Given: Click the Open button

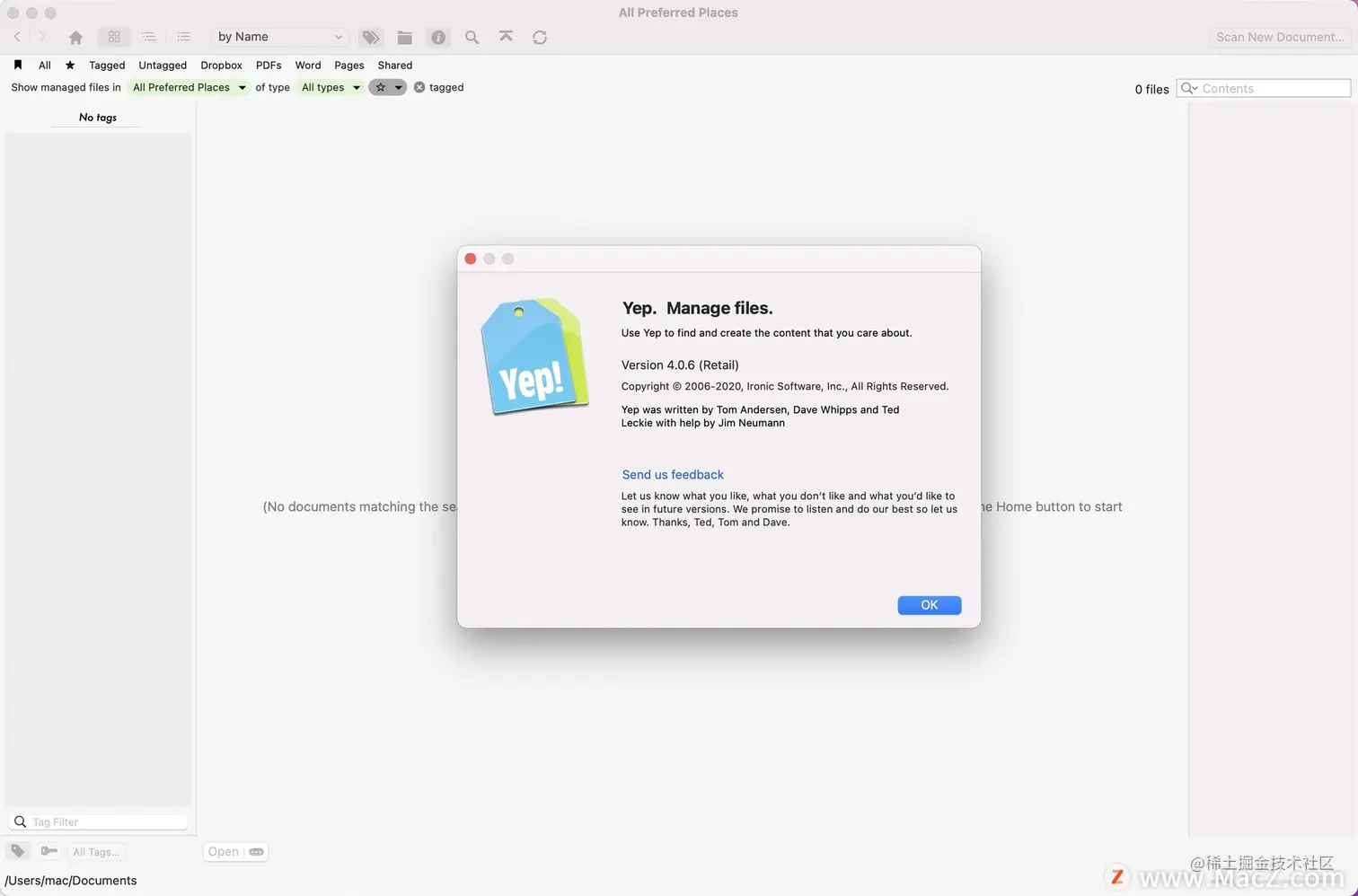Looking at the screenshot, I should [x=224, y=851].
